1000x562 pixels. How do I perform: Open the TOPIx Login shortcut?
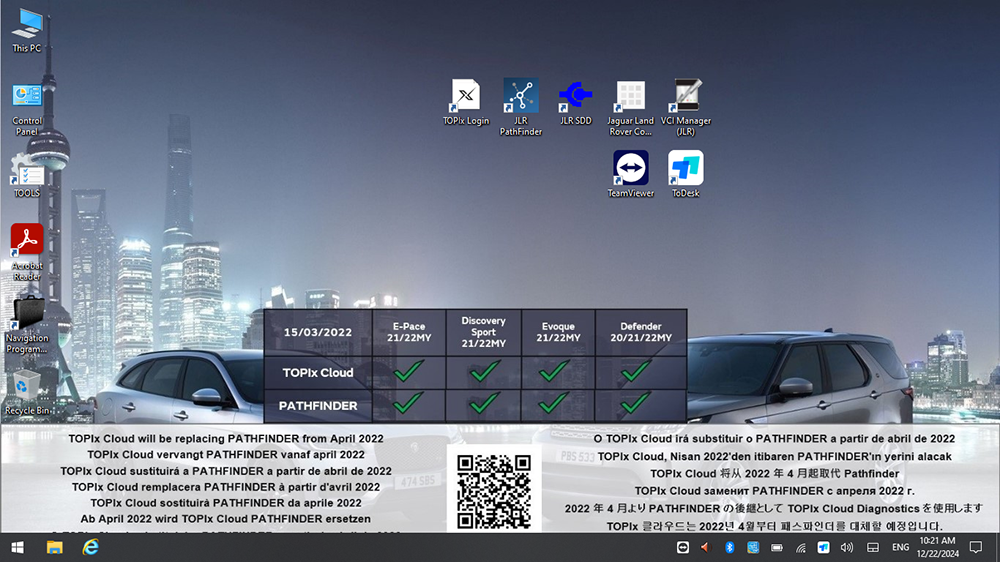click(466, 102)
